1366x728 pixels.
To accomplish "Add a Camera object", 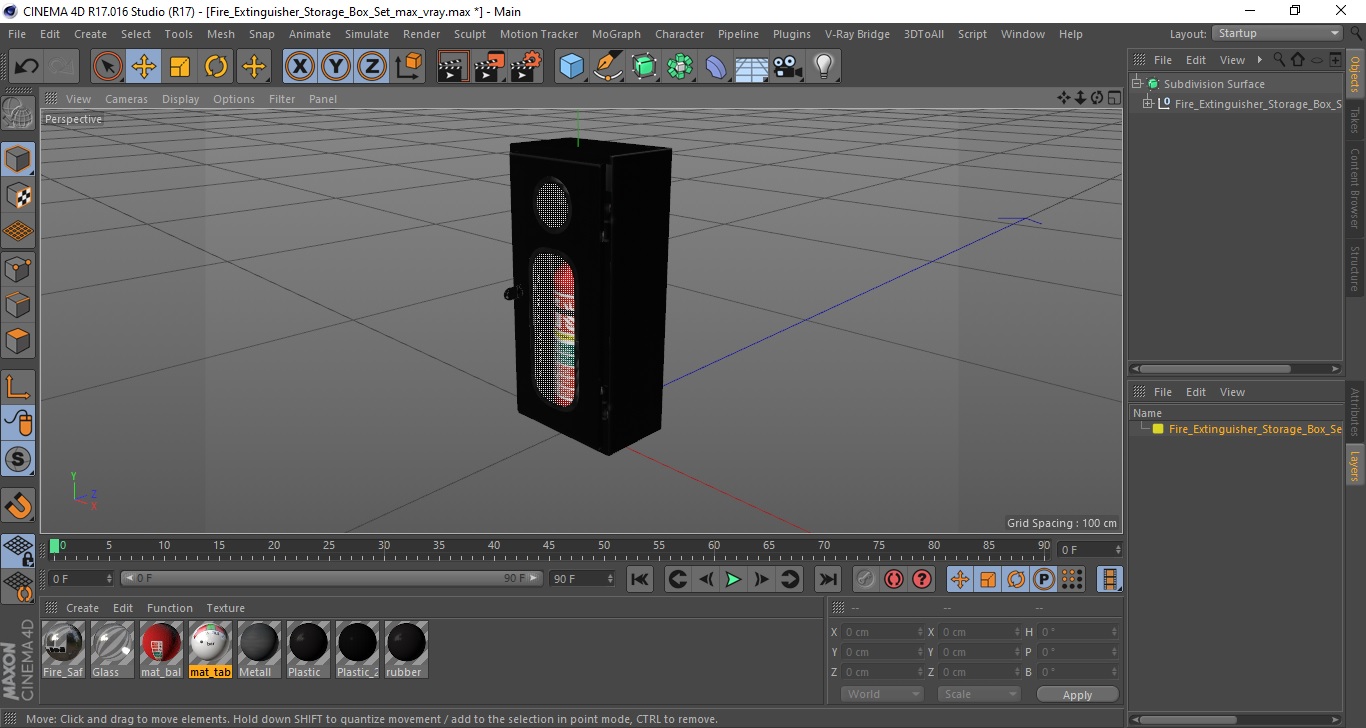I will tap(788, 67).
